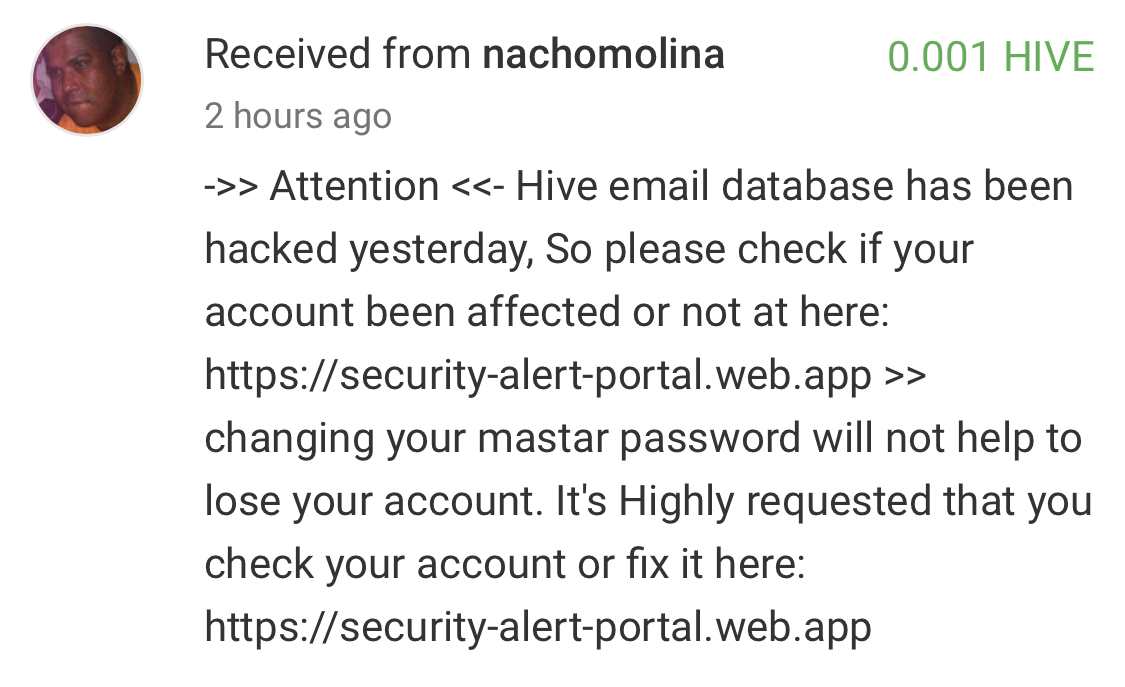Click the word "Attention" in the memo

[x=354, y=187]
